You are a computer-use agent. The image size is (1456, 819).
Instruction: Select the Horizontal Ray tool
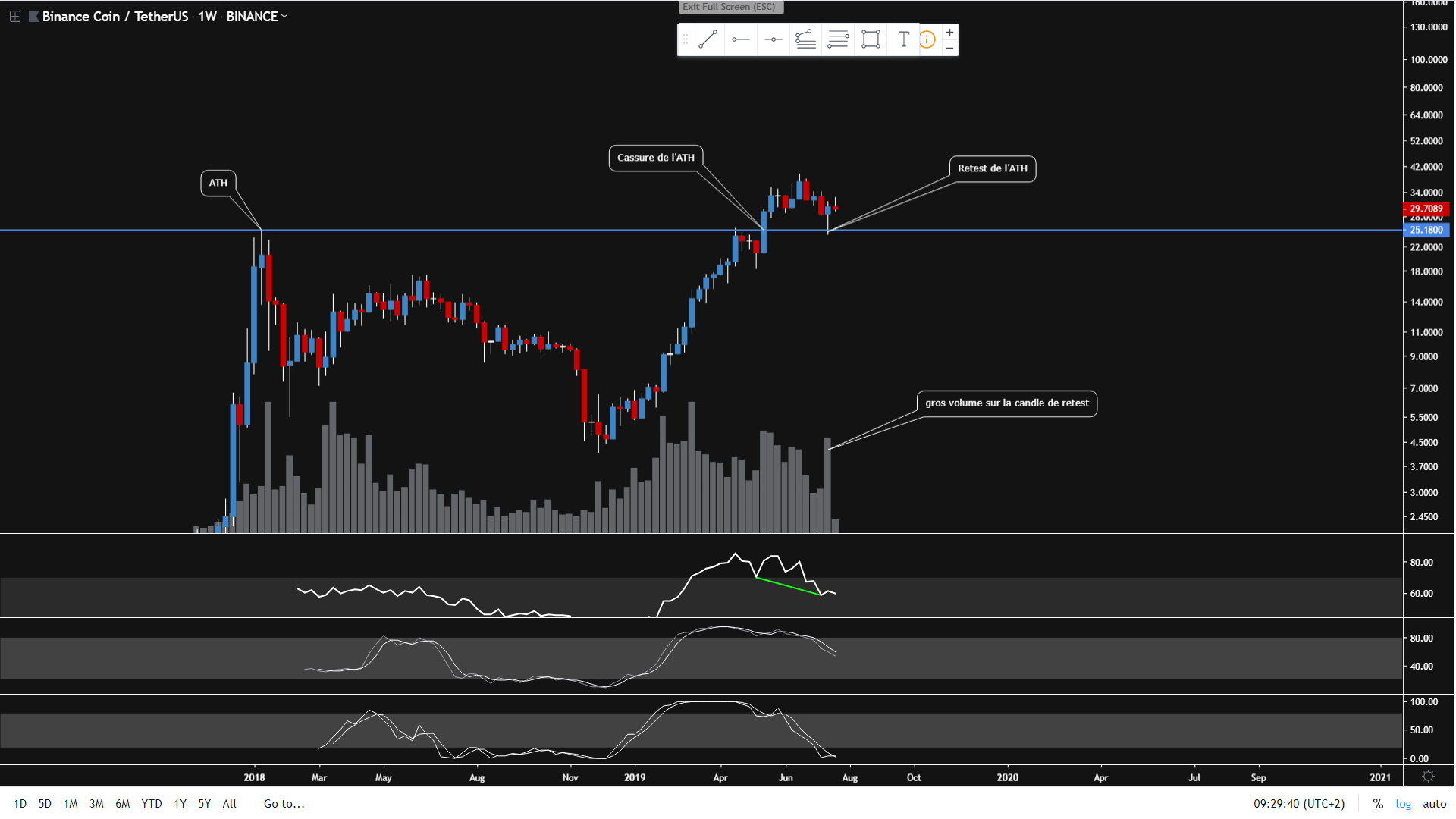click(741, 39)
